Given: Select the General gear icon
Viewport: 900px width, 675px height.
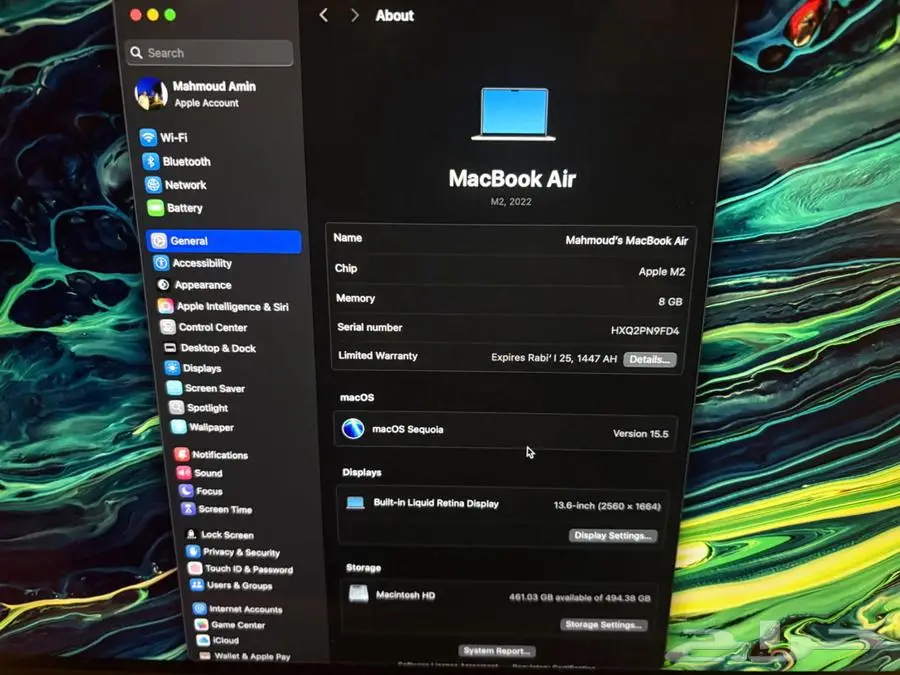Looking at the screenshot, I should [159, 241].
